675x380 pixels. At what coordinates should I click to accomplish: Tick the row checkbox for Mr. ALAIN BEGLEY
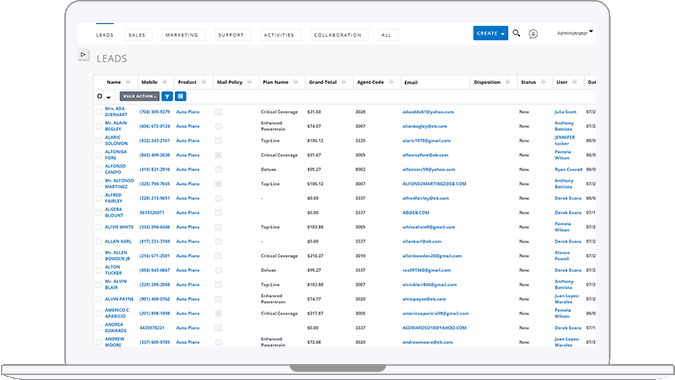coord(99,127)
